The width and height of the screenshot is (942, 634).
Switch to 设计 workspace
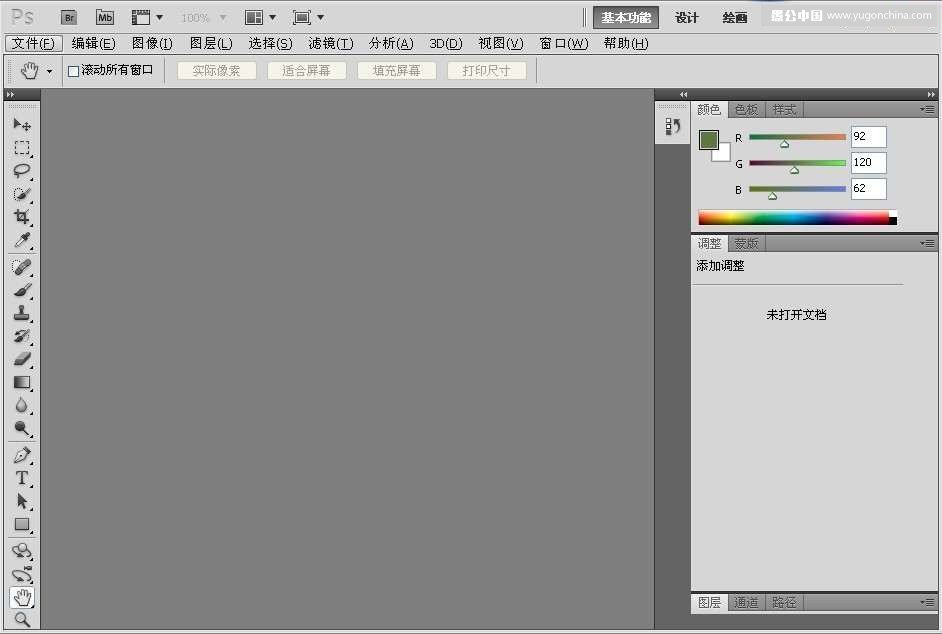(687, 17)
